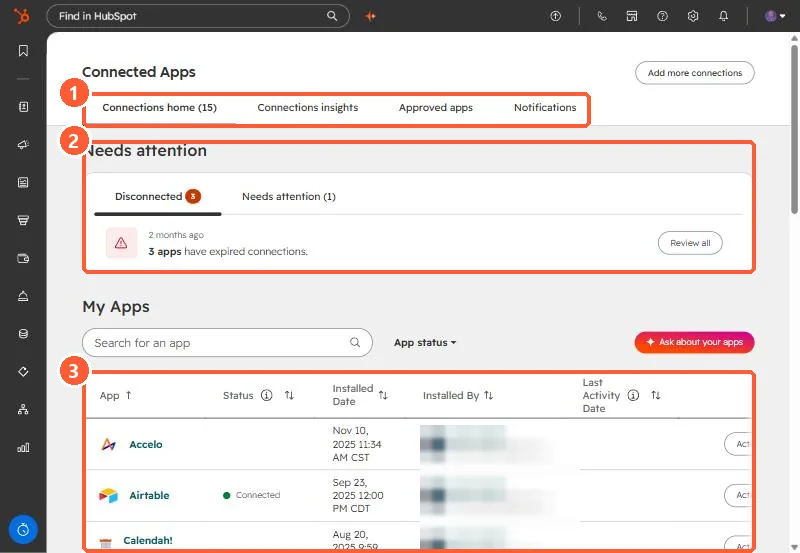Click the Review all button
800x553 pixels.
click(690, 243)
